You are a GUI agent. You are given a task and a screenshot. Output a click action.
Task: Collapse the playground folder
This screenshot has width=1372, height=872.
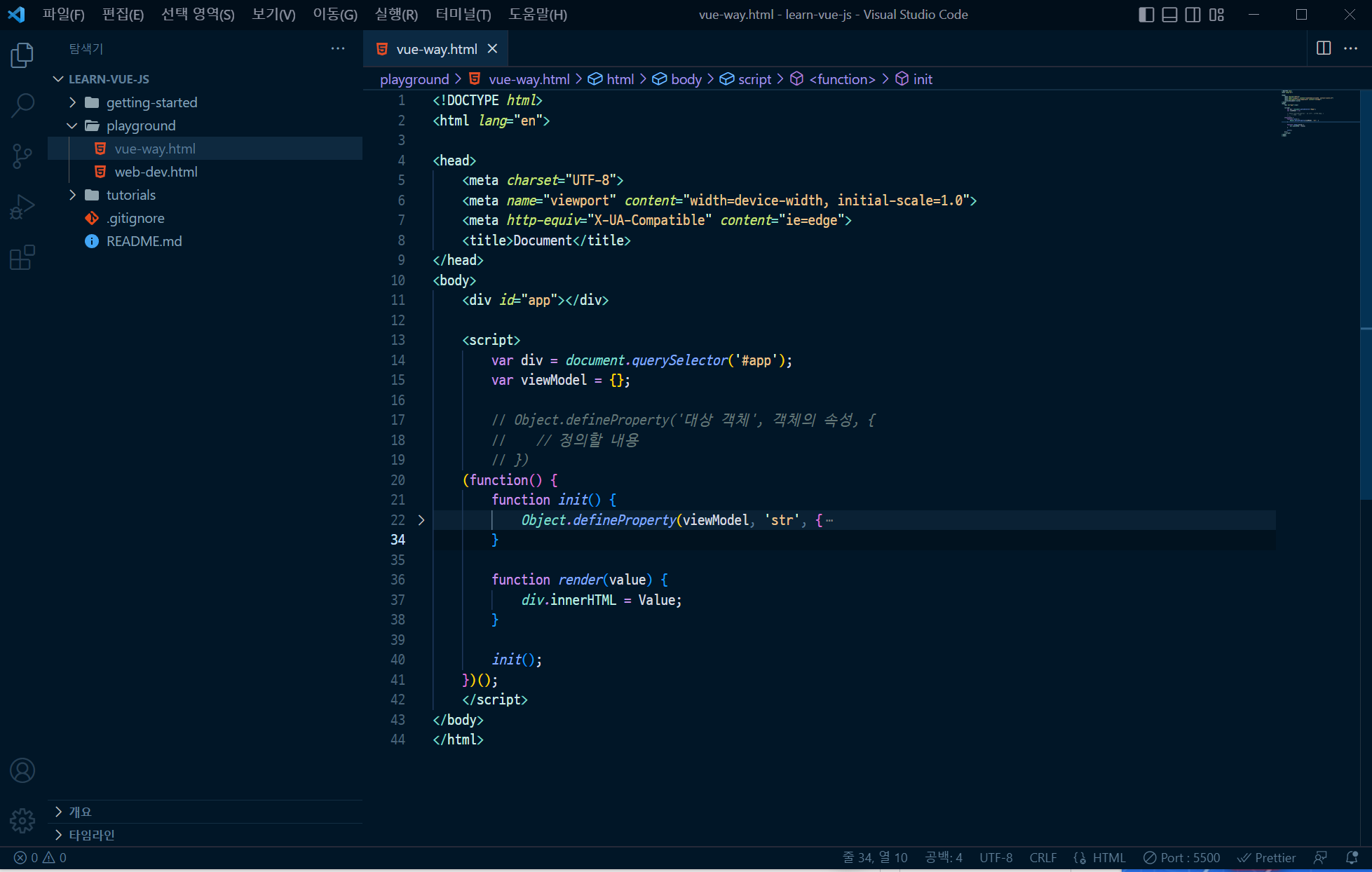[205, 125]
